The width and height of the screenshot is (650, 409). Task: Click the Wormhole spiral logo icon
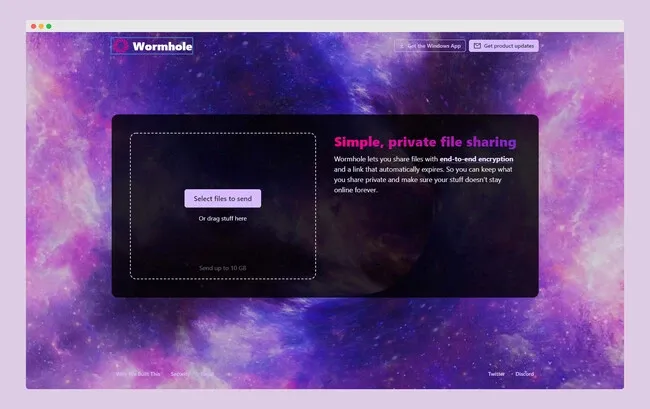(x=121, y=46)
